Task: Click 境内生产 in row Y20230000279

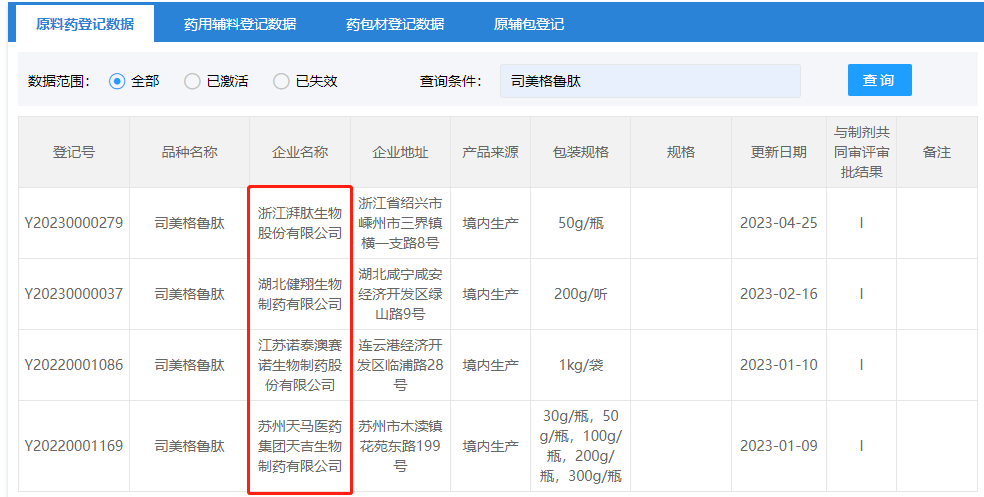Action: 490,223
